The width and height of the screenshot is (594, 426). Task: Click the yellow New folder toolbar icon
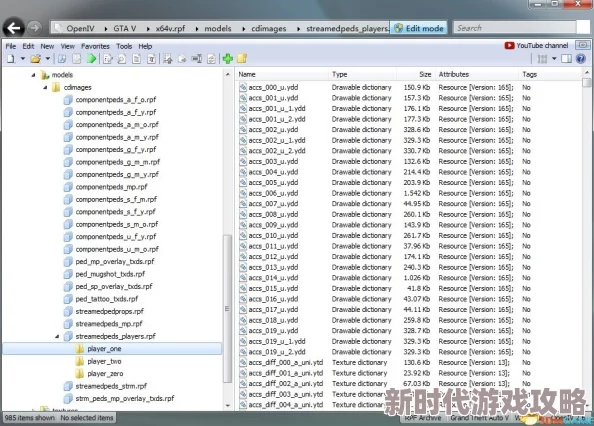(242, 59)
